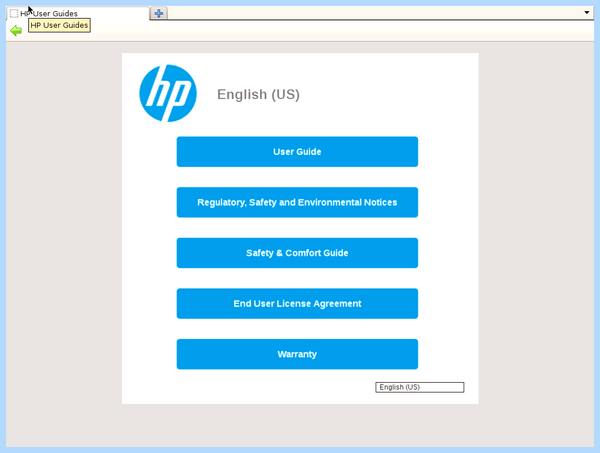Click the English (US) heading text

tap(258, 95)
